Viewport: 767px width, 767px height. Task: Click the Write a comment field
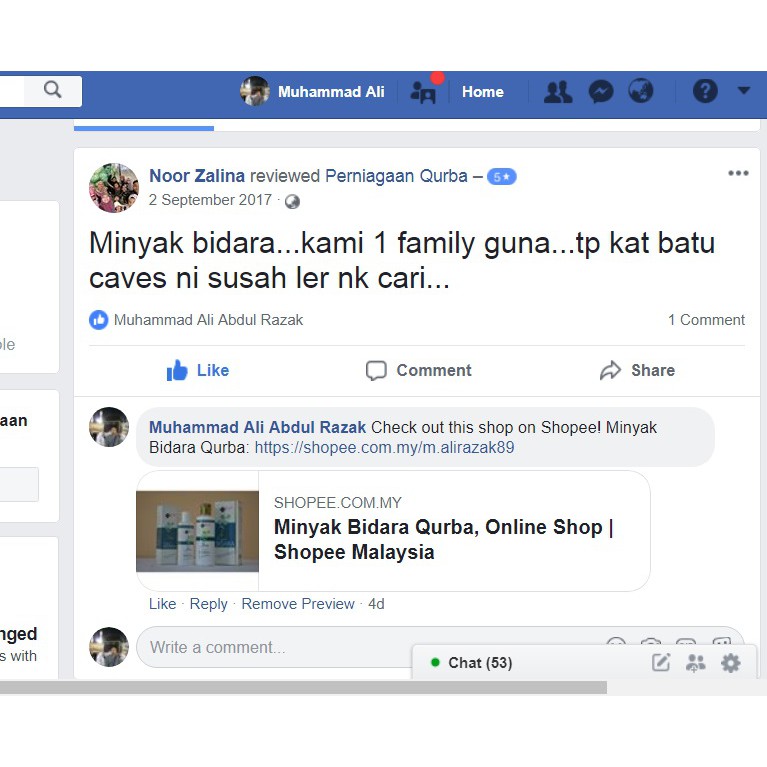coord(360,647)
